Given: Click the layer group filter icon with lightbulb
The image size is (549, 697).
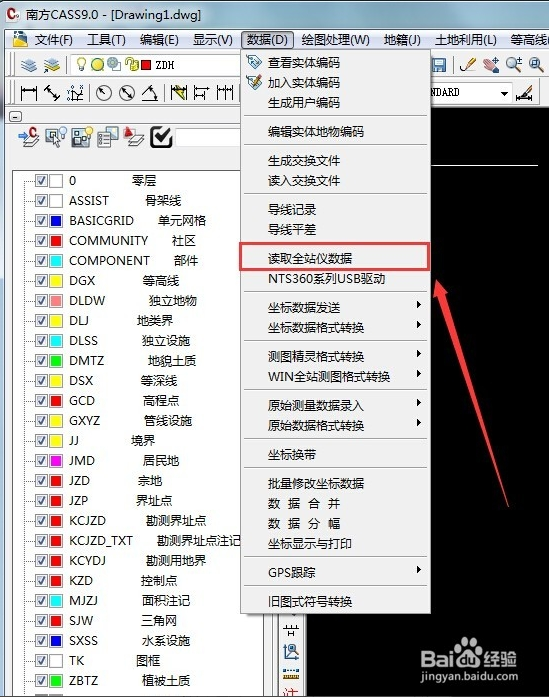Looking at the screenshot, I should coord(82,137).
